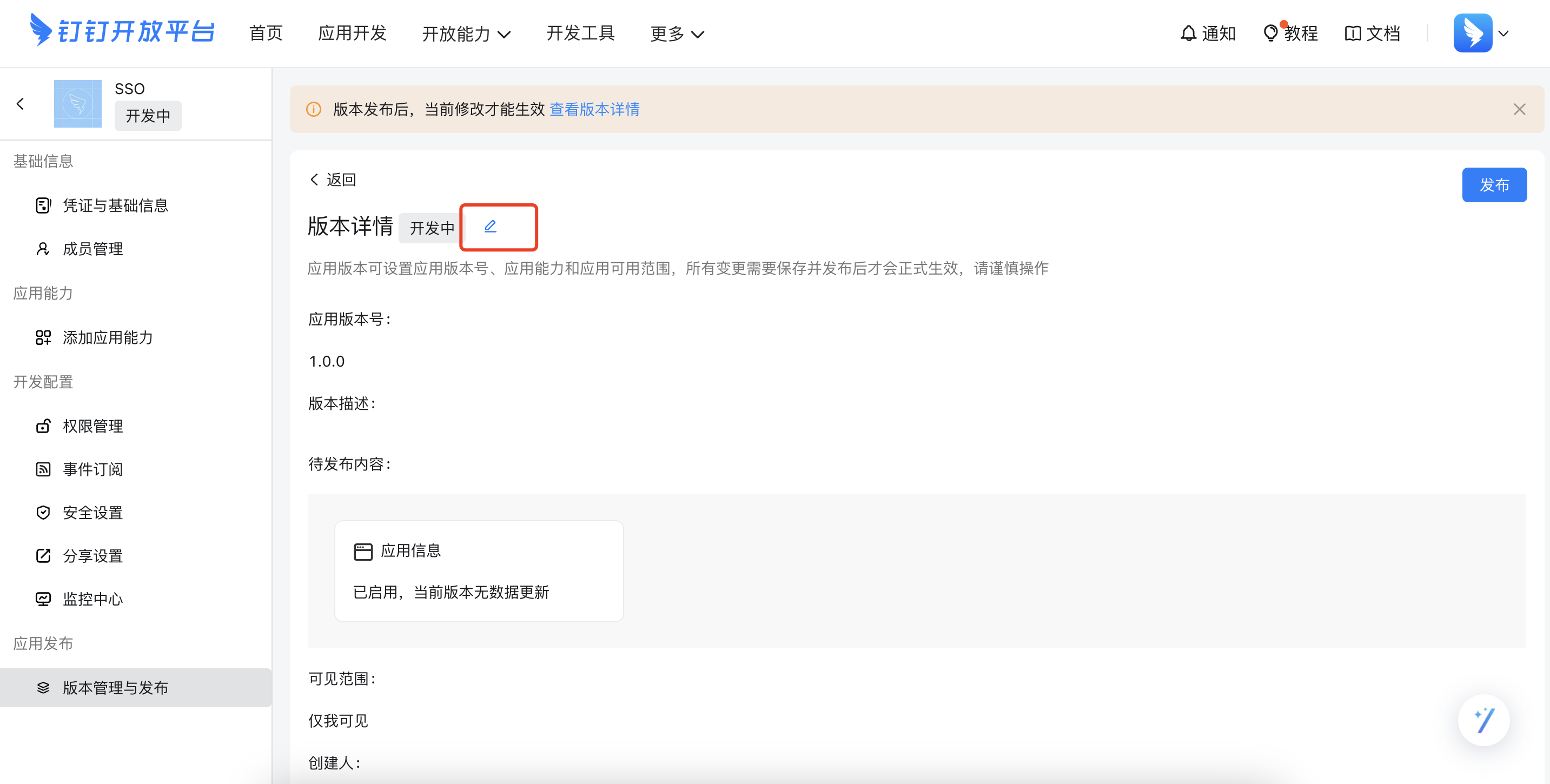Click the version number 1.0.0
The width and height of the screenshot is (1550, 784).
pyautogui.click(x=327, y=362)
